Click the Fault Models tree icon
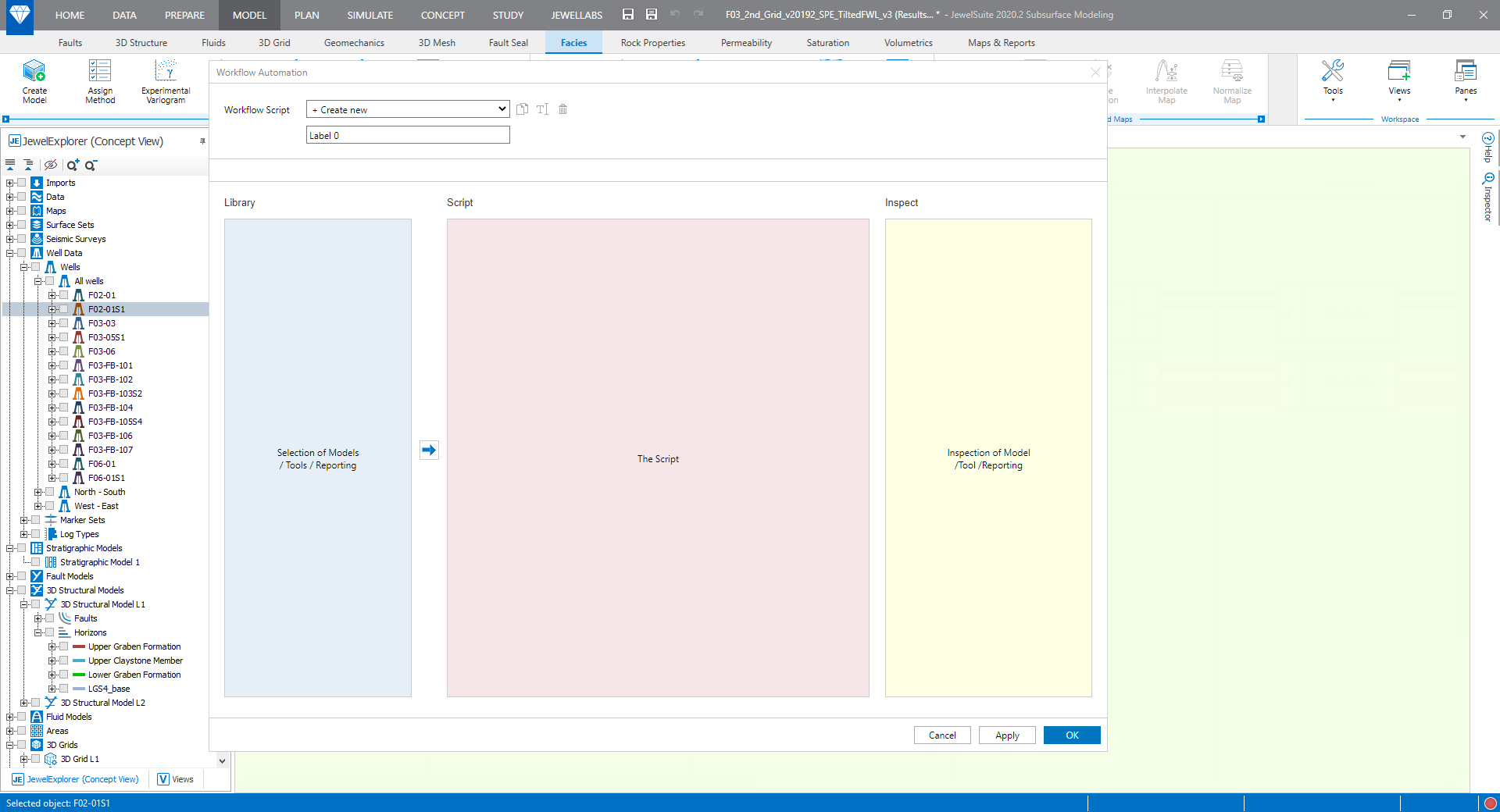The image size is (1500, 812). 37,576
